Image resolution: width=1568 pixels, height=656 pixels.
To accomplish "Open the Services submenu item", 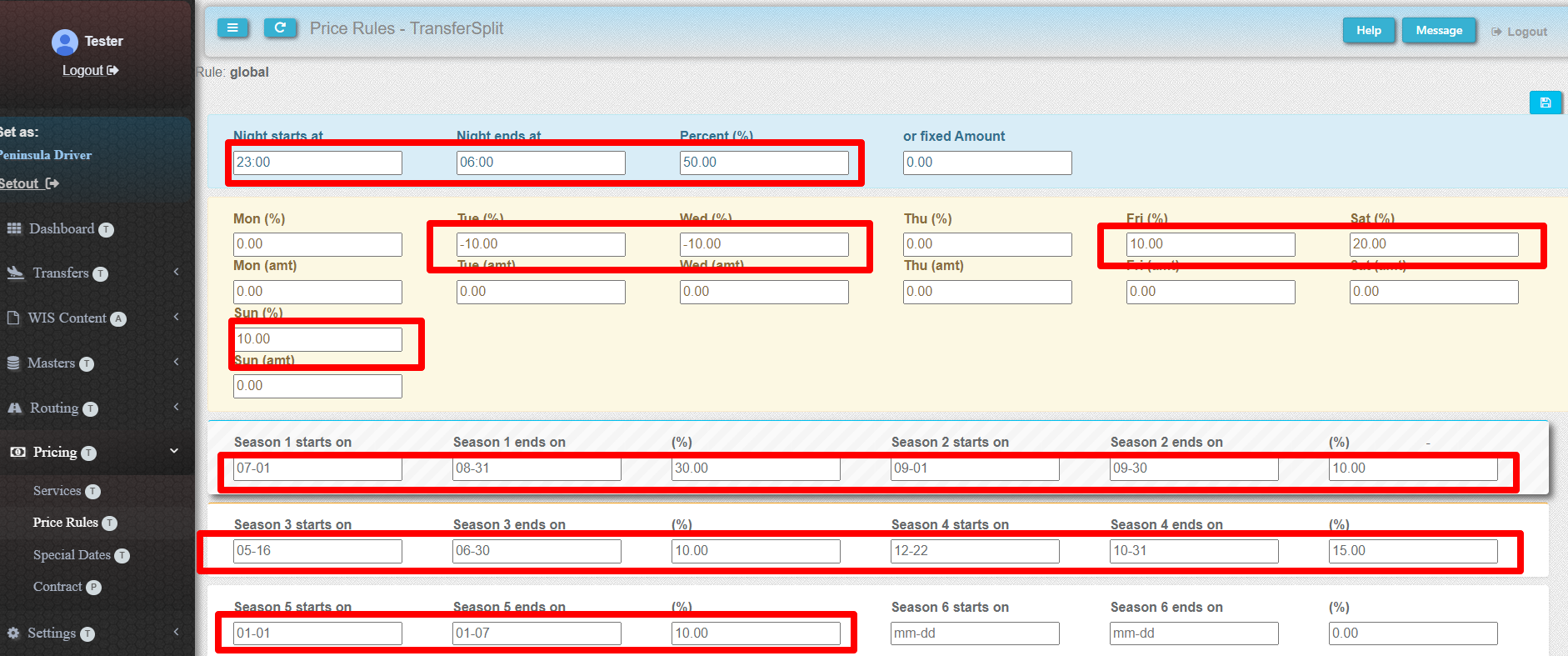I will coord(57,491).
